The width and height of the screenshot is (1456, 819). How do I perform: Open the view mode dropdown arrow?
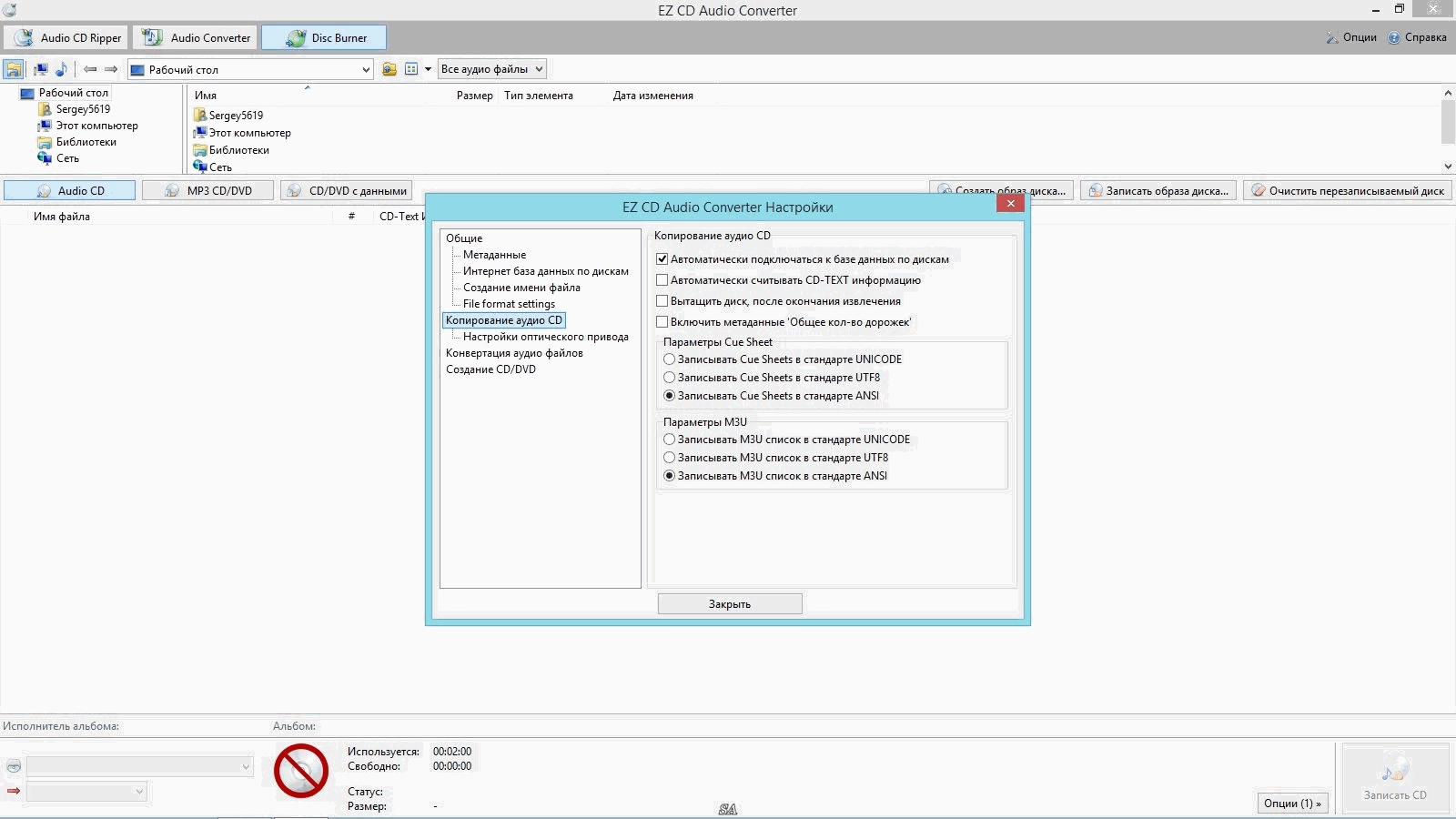(x=428, y=69)
